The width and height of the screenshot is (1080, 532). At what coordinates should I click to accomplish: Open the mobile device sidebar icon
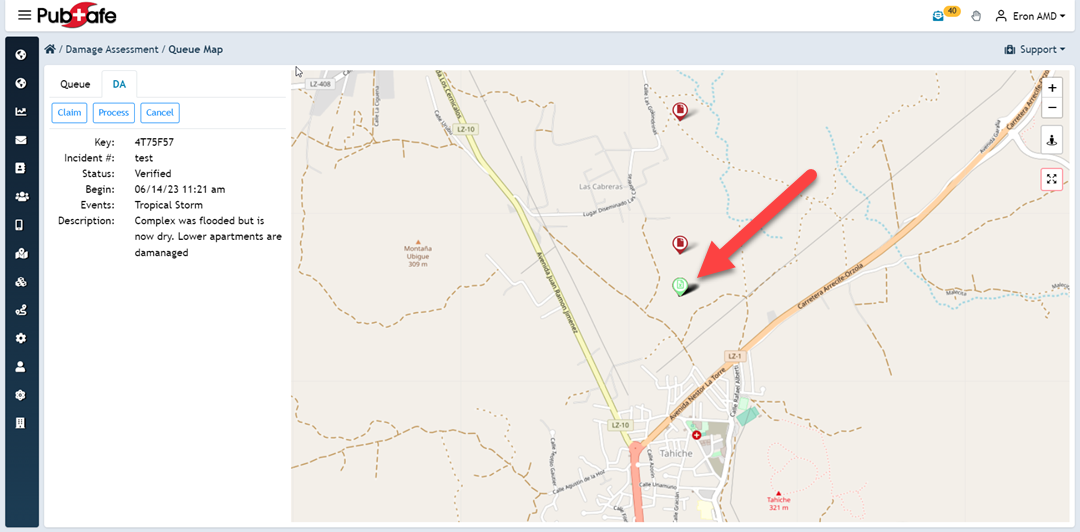(x=21, y=225)
